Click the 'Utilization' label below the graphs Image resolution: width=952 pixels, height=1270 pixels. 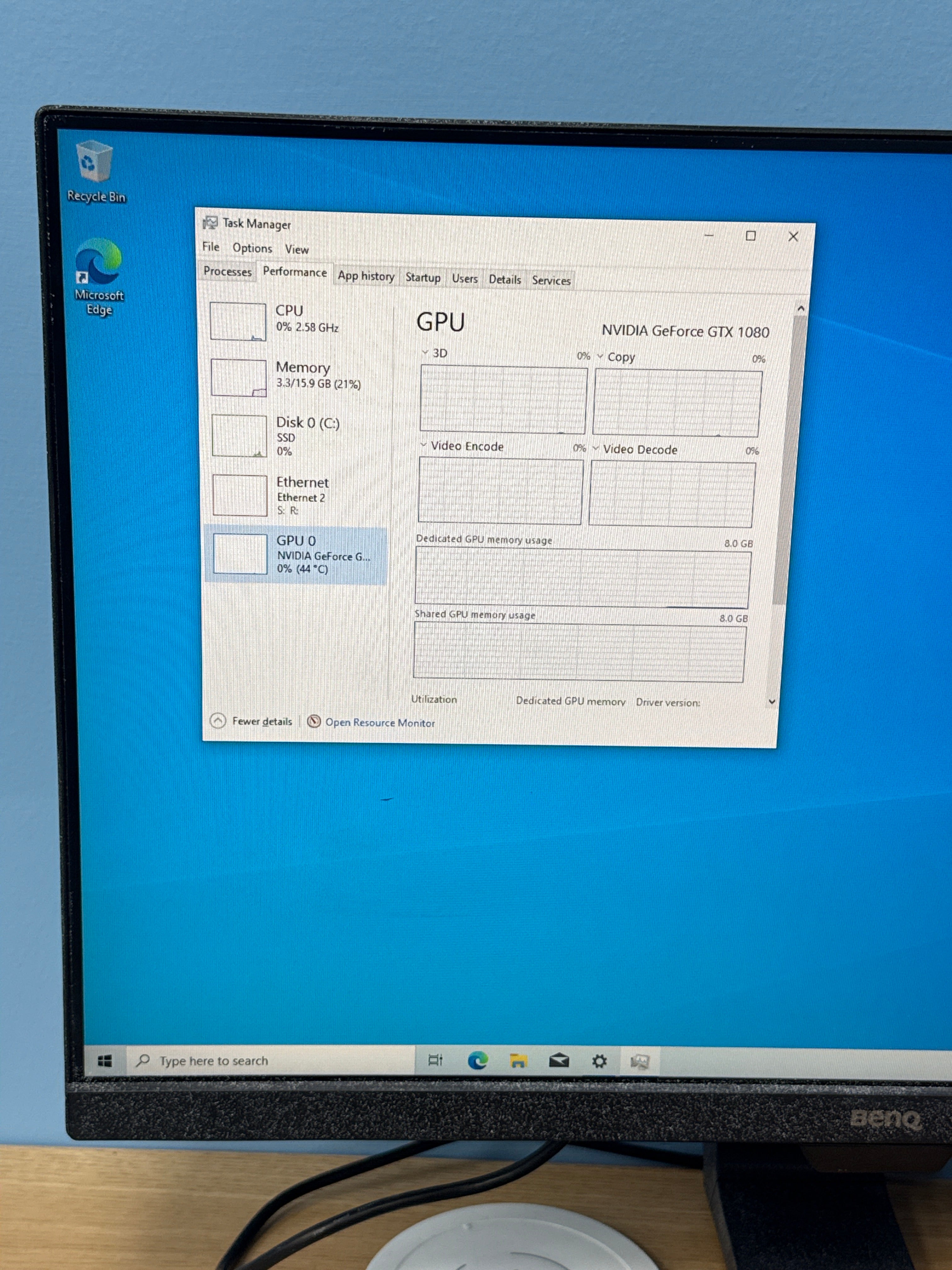click(x=434, y=699)
